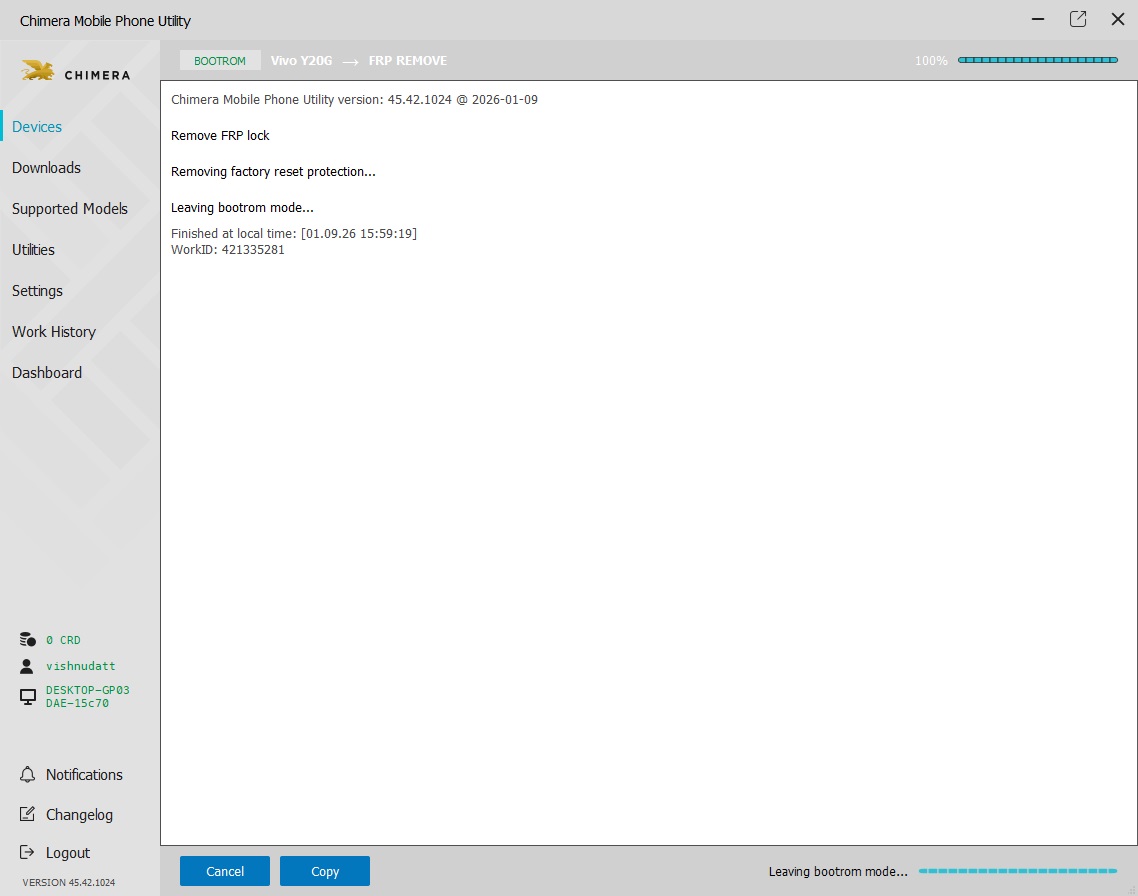1138x896 pixels.
Task: Click the top 100% progress bar
Action: (1038, 60)
